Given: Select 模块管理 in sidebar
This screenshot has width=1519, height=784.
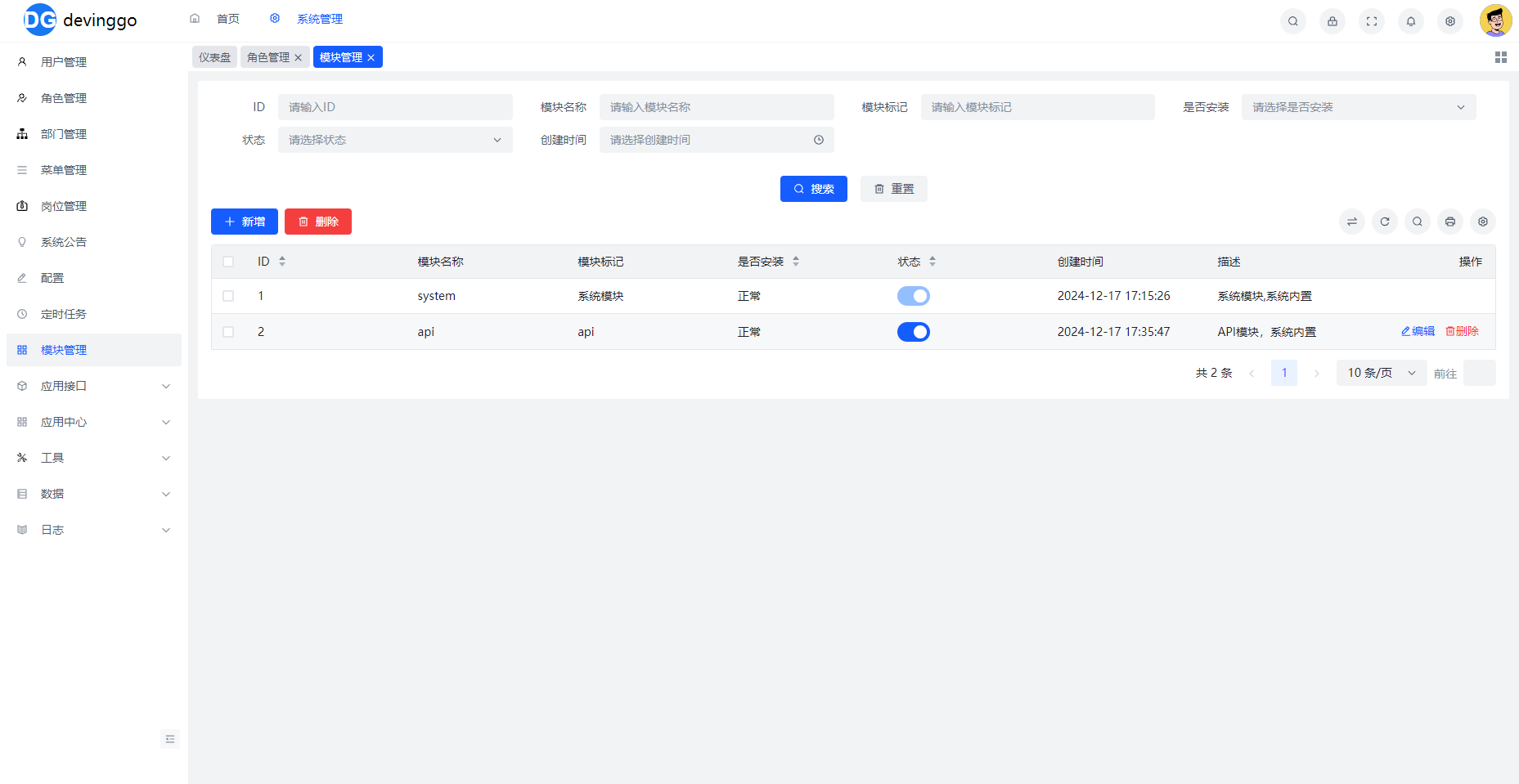Looking at the screenshot, I should coord(94,350).
